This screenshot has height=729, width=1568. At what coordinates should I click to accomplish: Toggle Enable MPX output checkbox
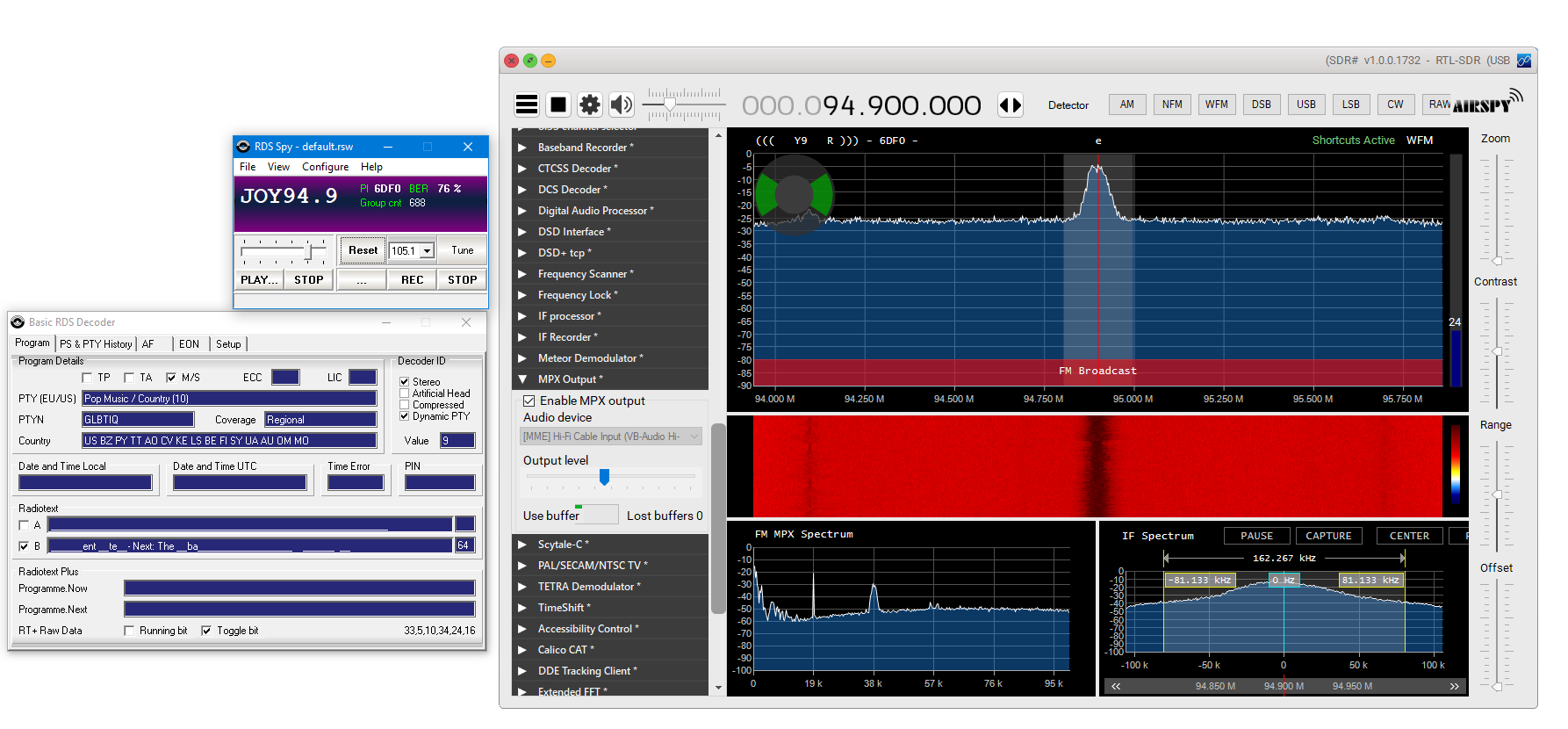tap(529, 401)
